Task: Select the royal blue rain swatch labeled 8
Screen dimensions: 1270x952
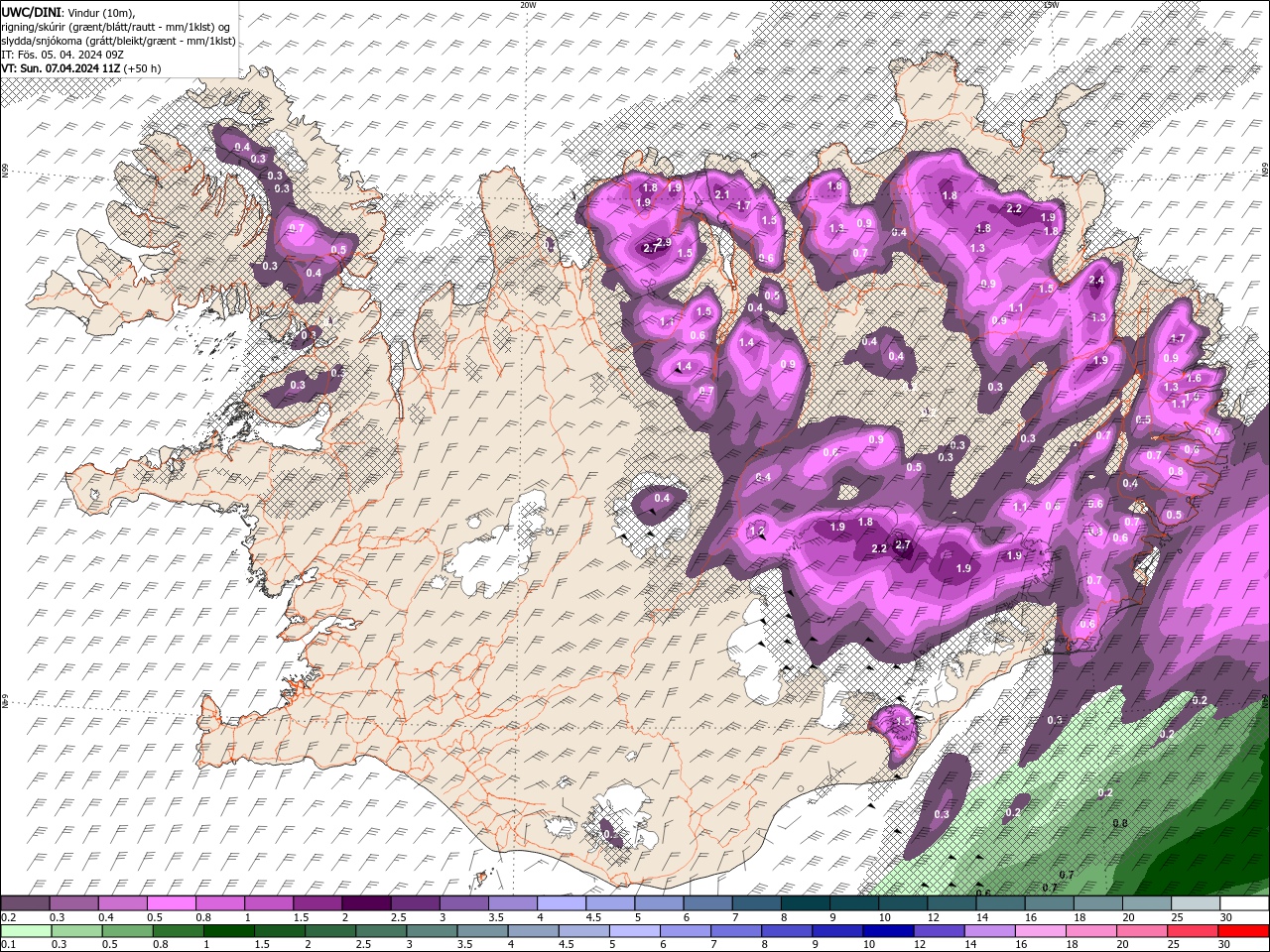Action: (787, 930)
